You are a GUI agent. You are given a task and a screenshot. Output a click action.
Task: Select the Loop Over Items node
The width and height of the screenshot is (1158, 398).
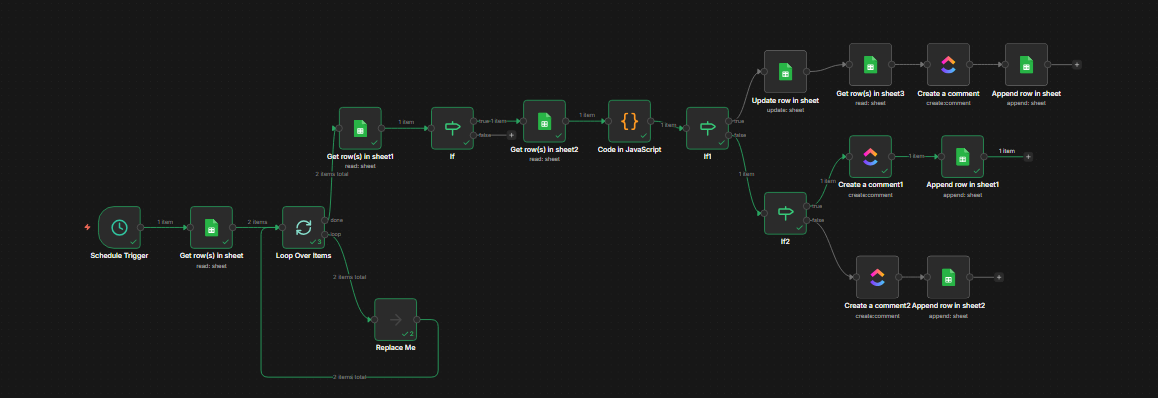(x=304, y=227)
